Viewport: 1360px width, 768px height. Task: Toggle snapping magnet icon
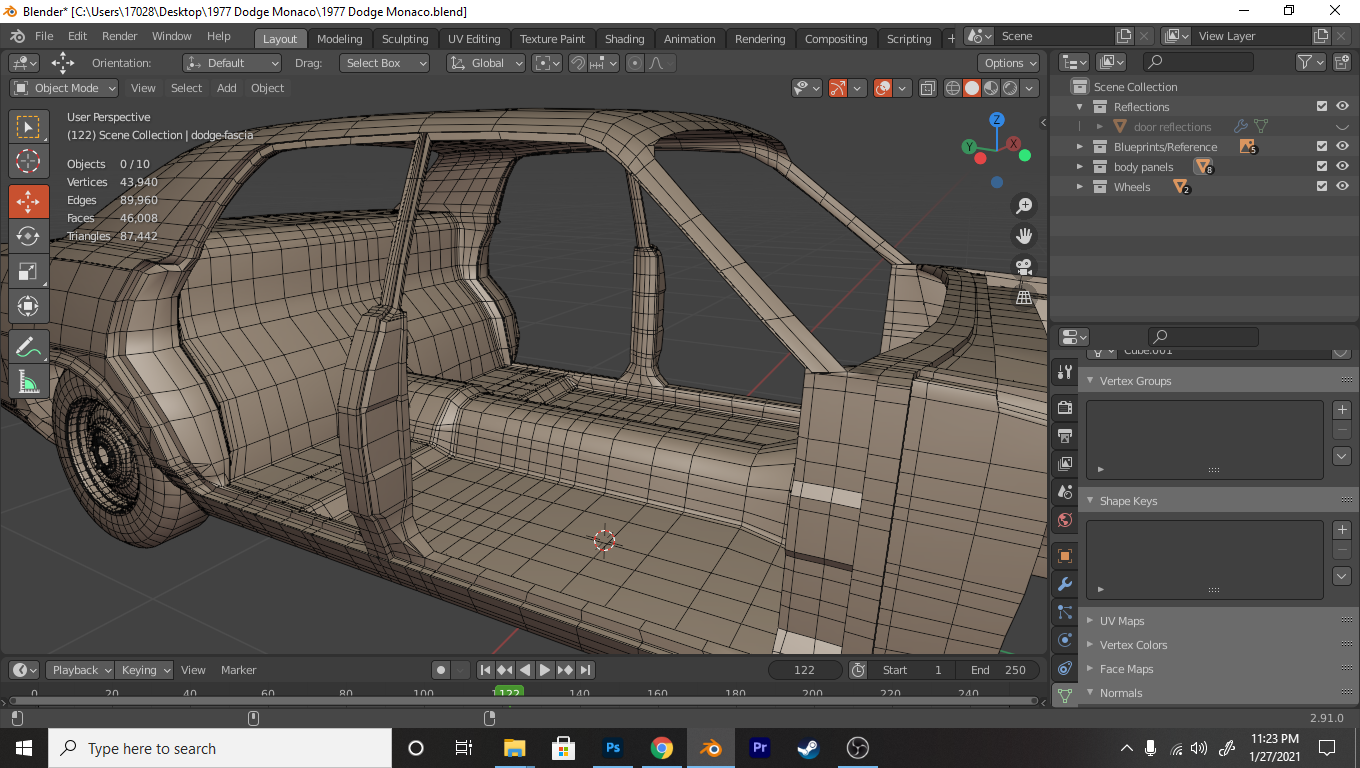(578, 63)
